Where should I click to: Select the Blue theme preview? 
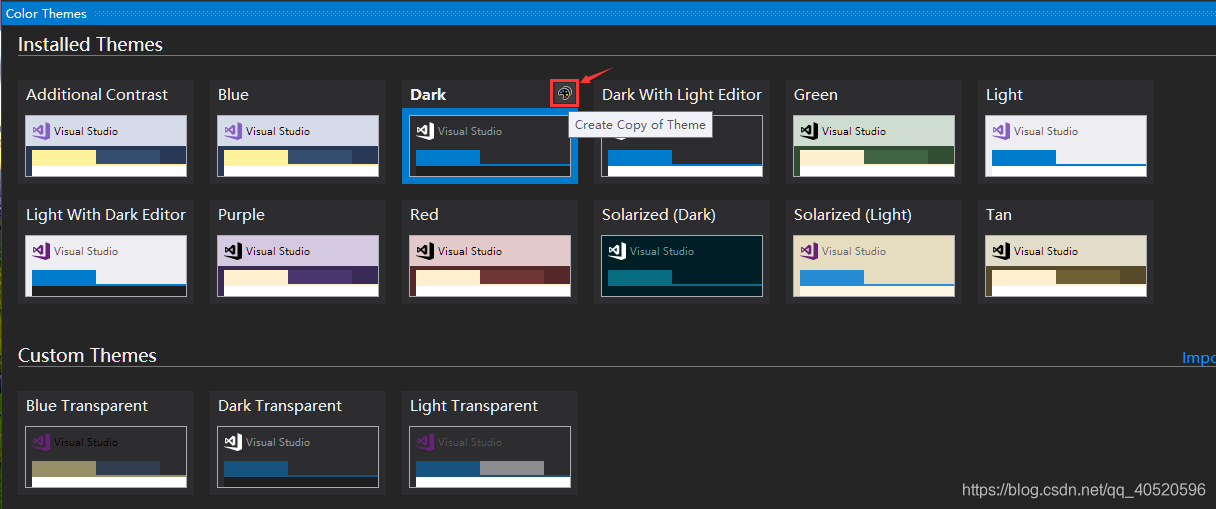(298, 146)
